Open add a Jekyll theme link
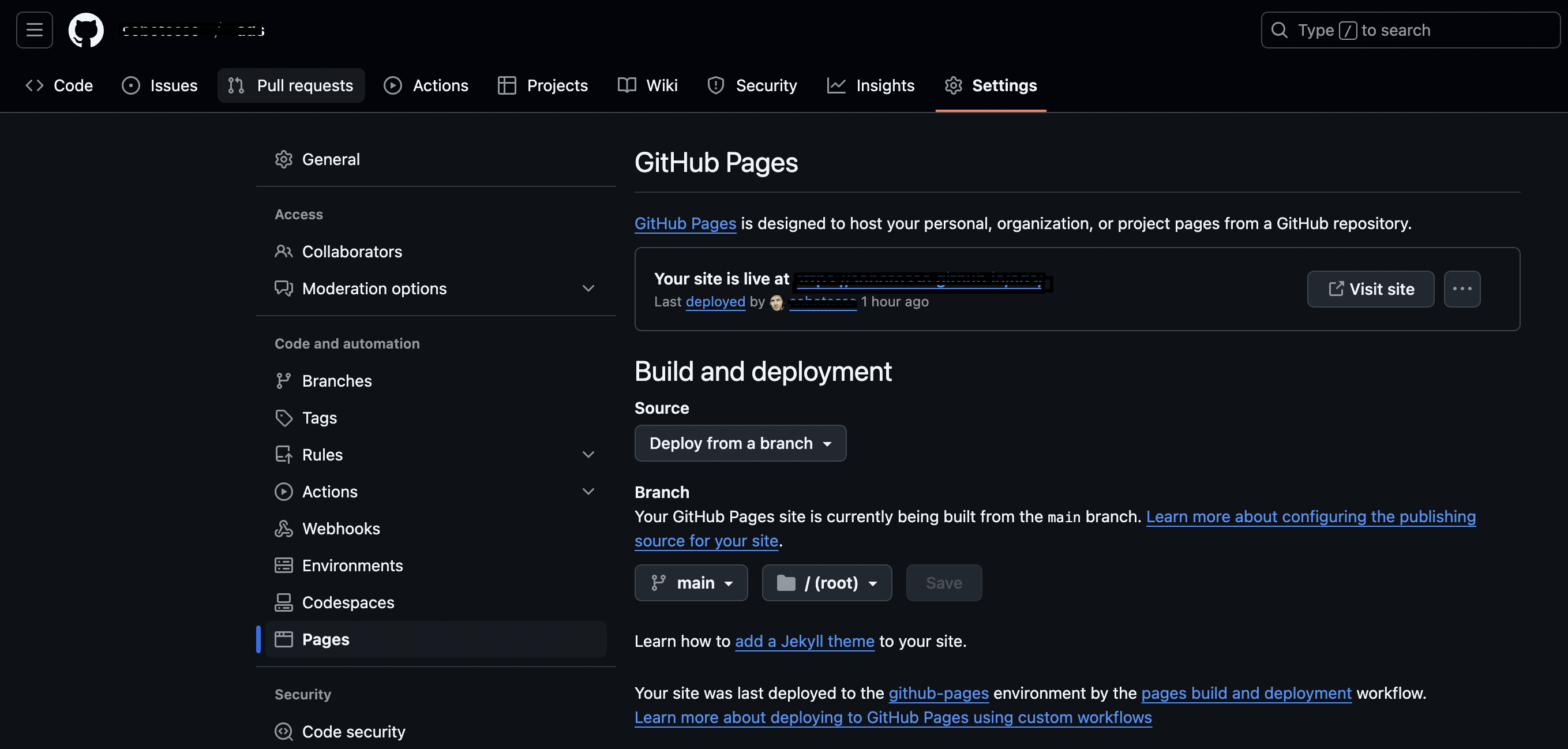 (x=805, y=641)
